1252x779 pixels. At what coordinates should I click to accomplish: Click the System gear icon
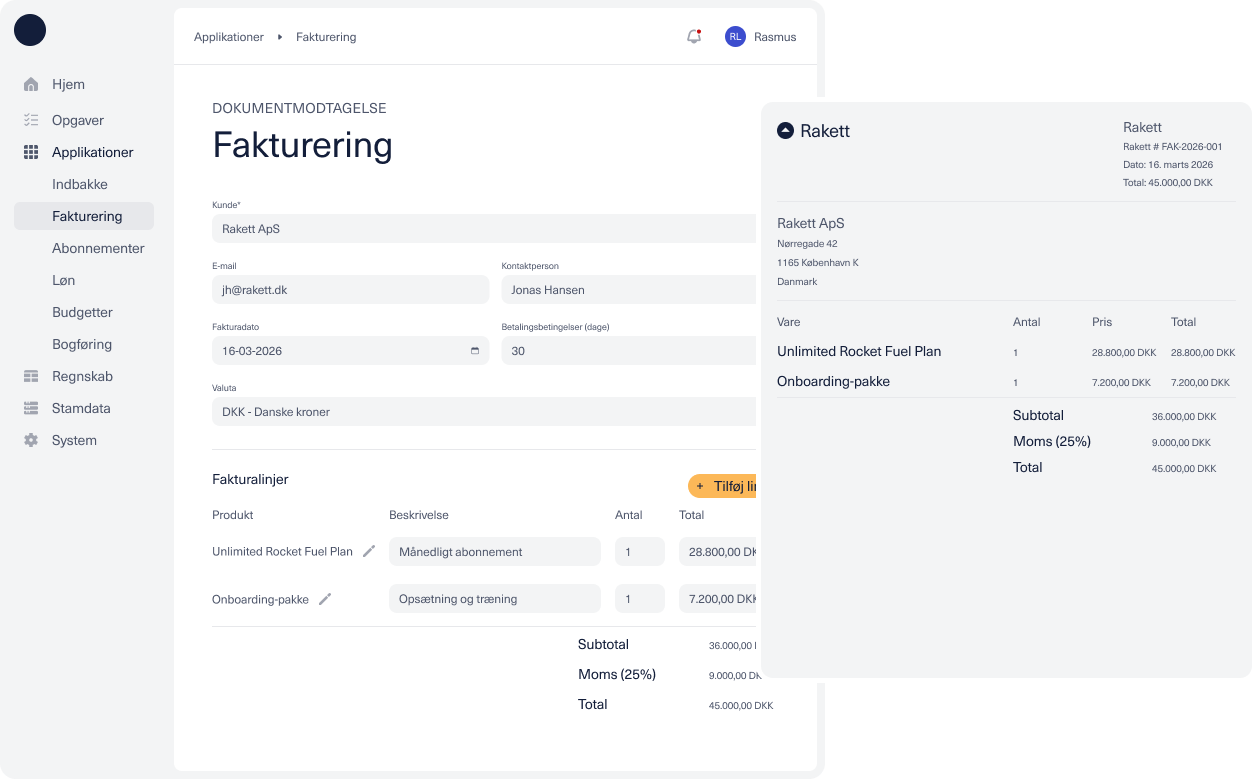(31, 440)
